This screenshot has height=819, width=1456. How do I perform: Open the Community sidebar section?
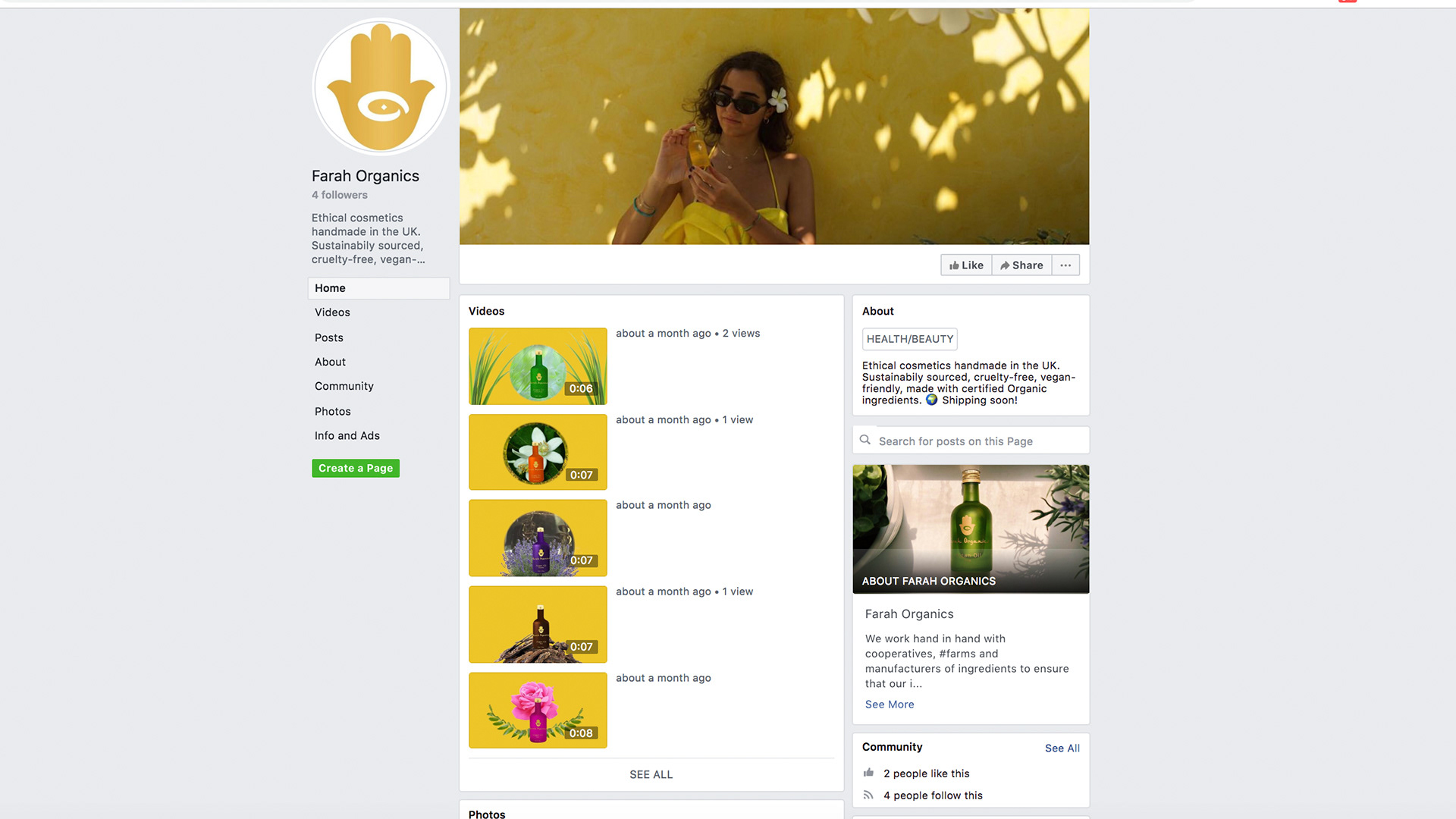tap(344, 386)
